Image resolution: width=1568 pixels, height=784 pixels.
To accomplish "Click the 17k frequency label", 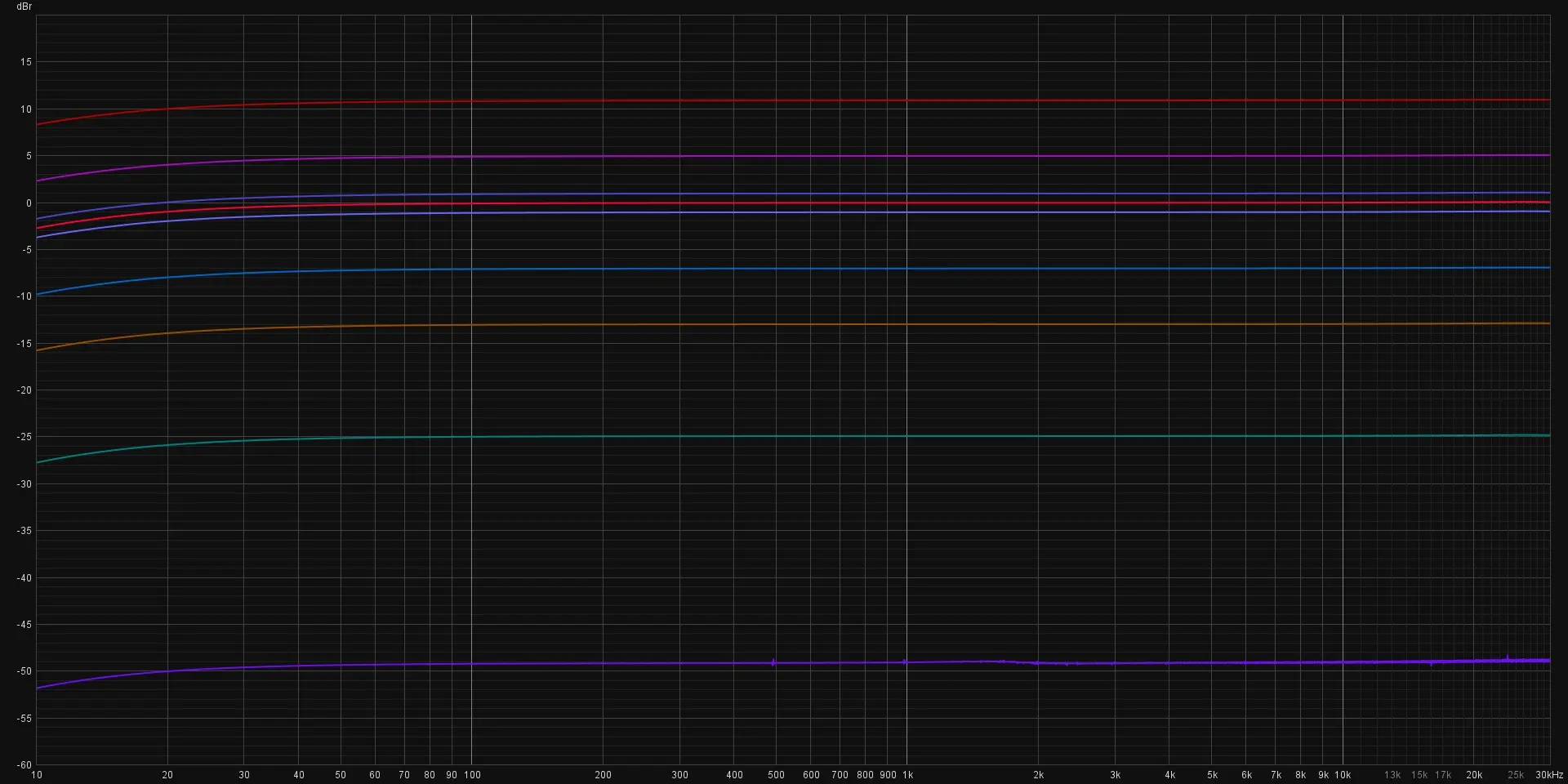I will click(x=1444, y=775).
